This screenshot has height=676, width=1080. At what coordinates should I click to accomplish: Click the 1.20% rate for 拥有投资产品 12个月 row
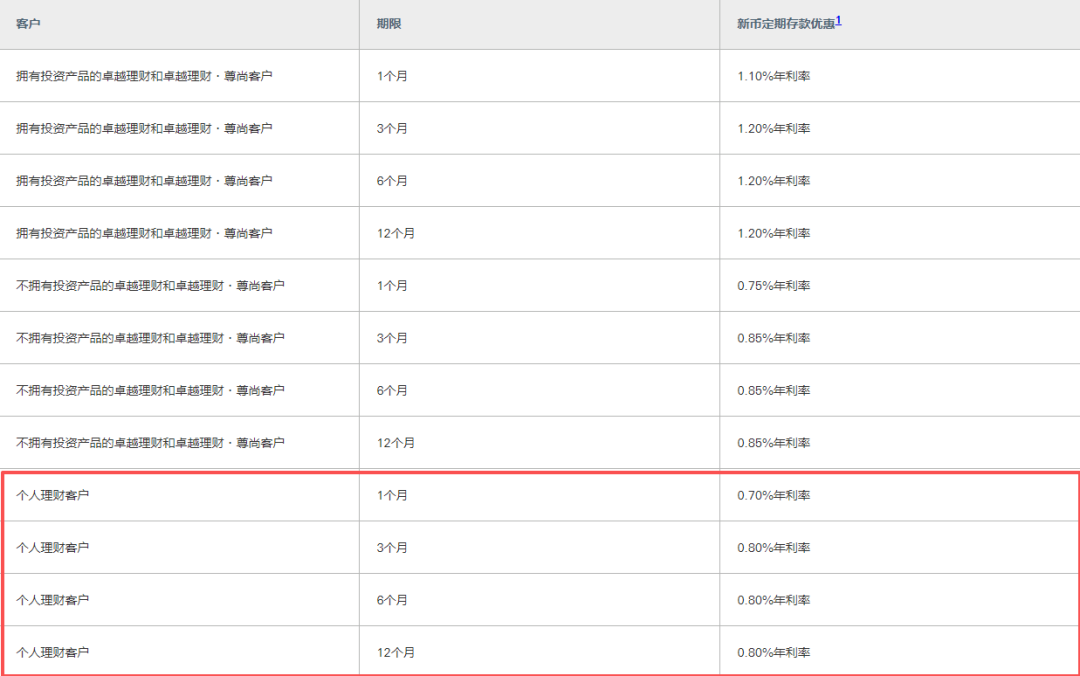click(773, 233)
